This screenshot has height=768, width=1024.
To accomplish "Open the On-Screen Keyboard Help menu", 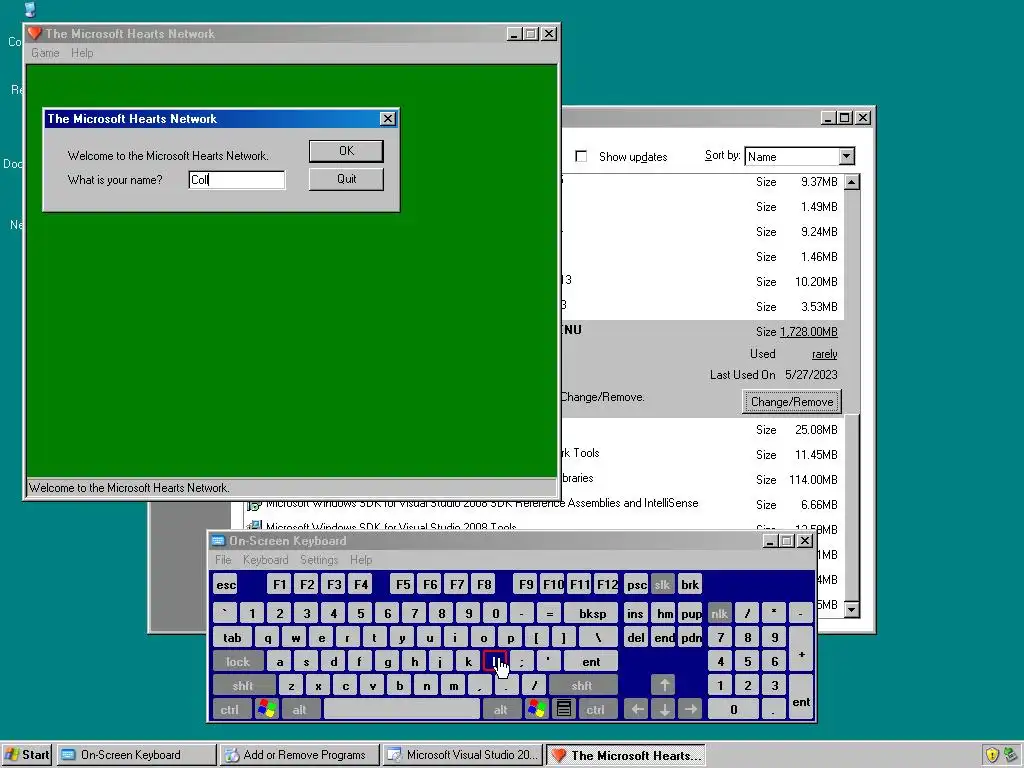I will (x=360, y=560).
